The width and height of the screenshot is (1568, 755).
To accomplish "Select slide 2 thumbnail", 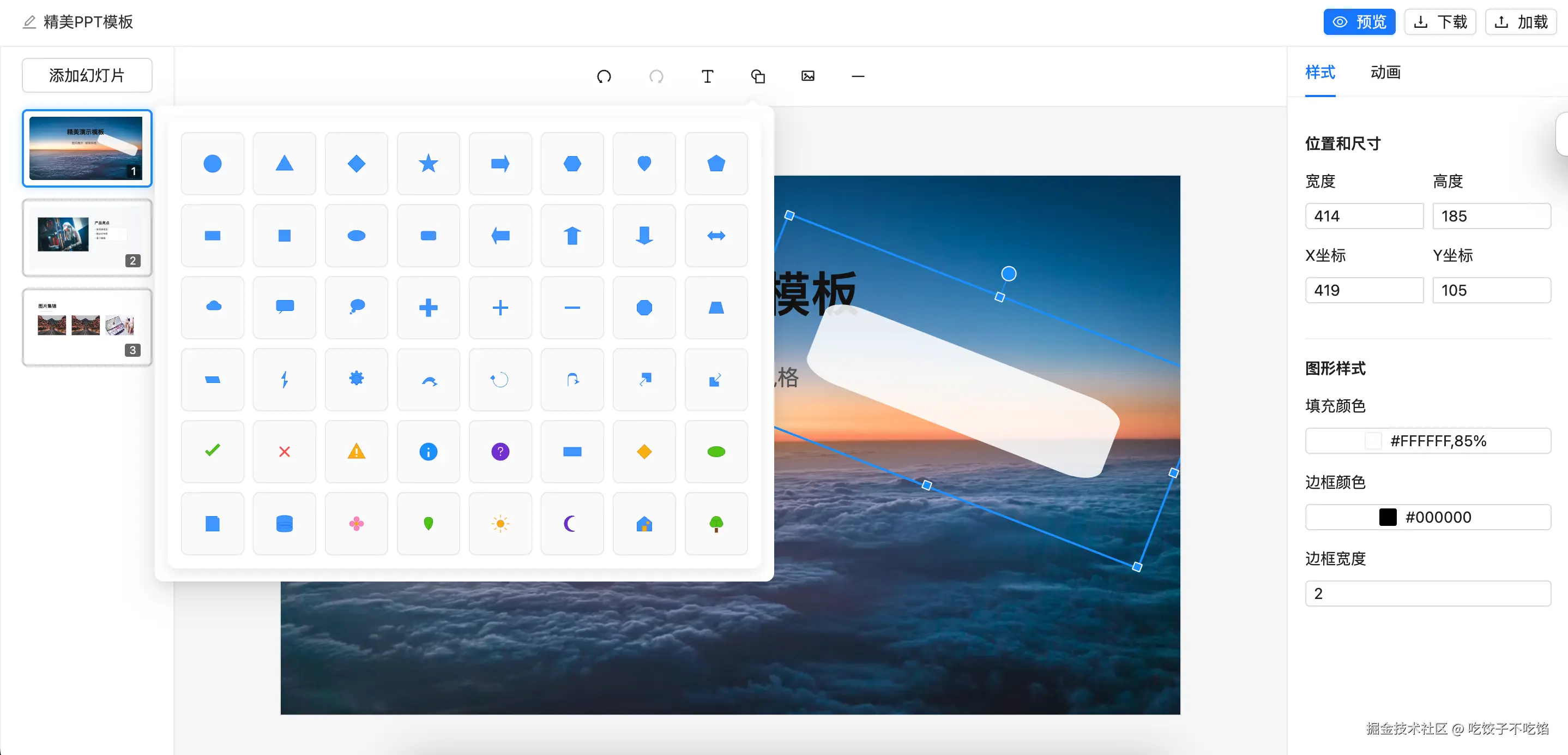I will click(87, 237).
